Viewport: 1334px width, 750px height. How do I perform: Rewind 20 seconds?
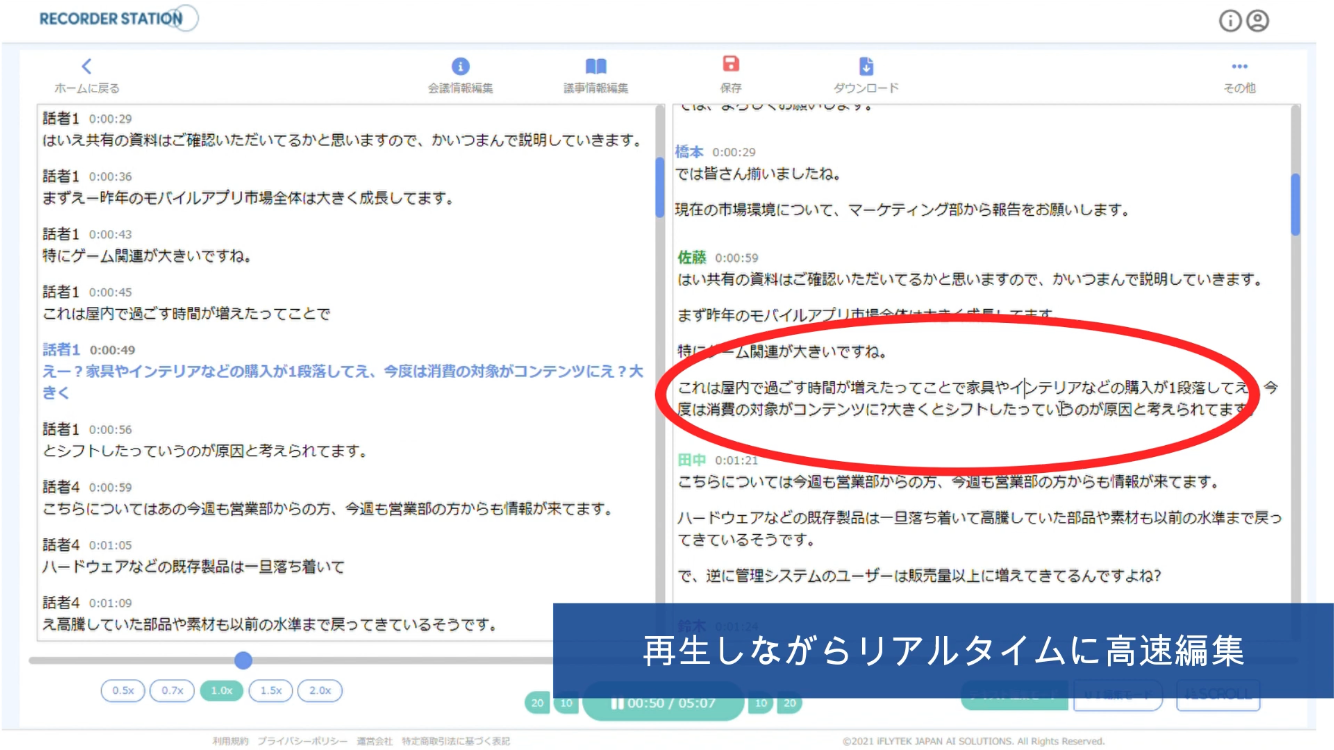(x=538, y=703)
